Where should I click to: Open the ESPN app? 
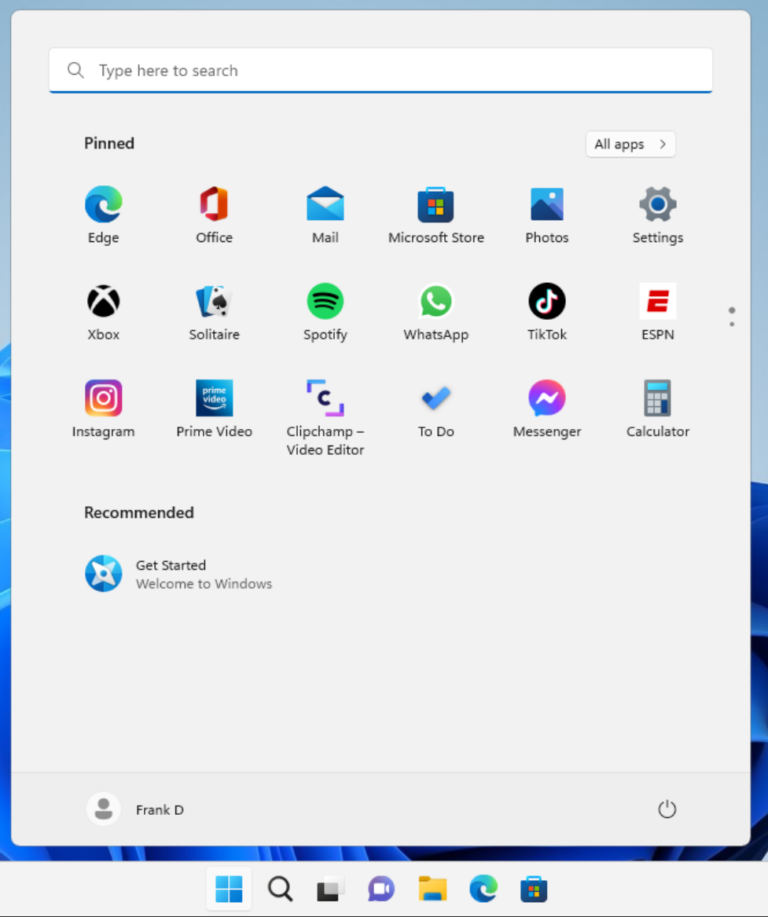pyautogui.click(x=657, y=312)
